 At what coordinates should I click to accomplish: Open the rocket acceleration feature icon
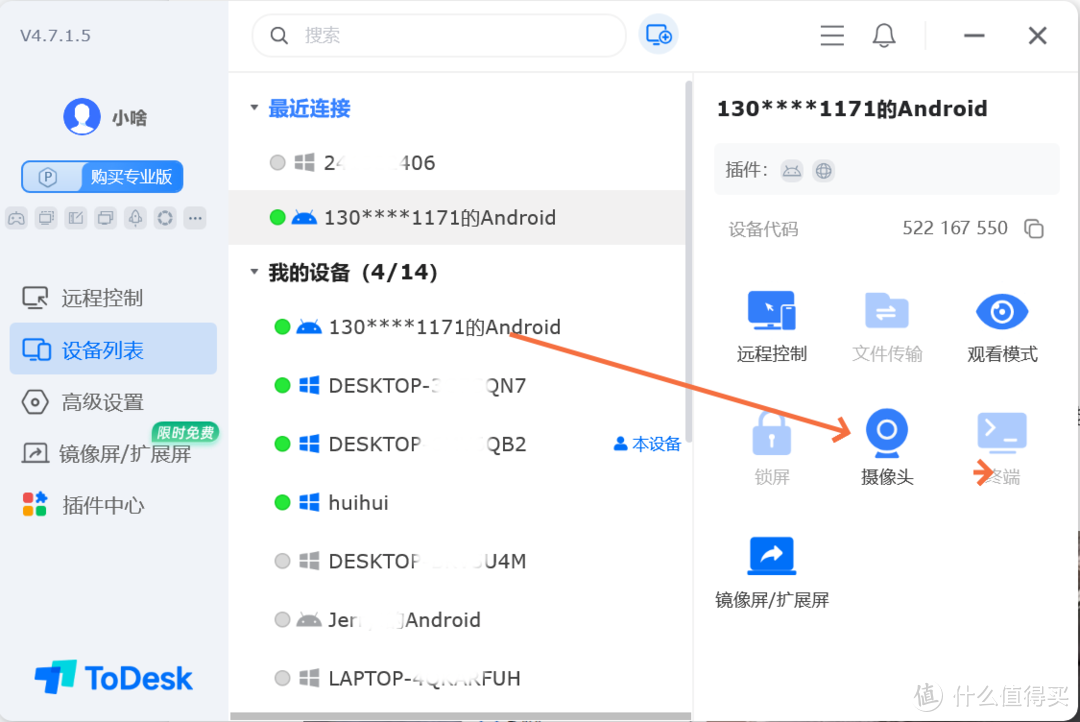(136, 218)
